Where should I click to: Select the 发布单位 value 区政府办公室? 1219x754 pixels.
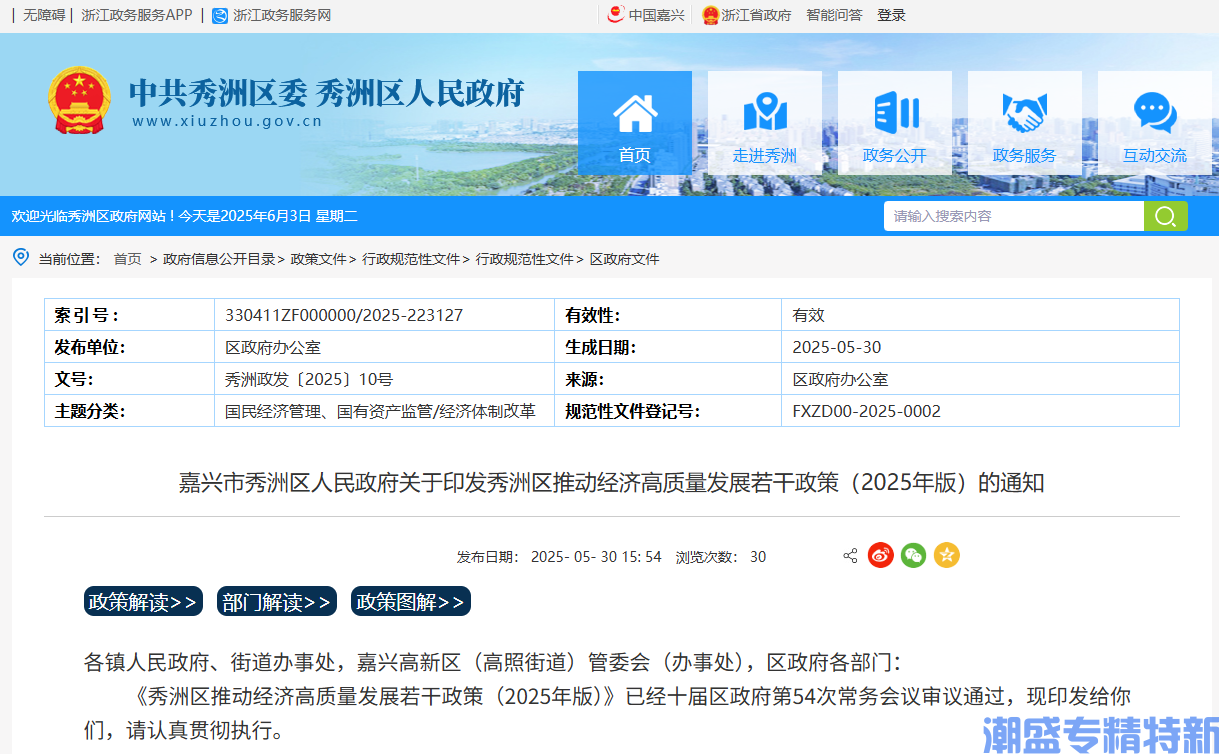click(x=273, y=347)
